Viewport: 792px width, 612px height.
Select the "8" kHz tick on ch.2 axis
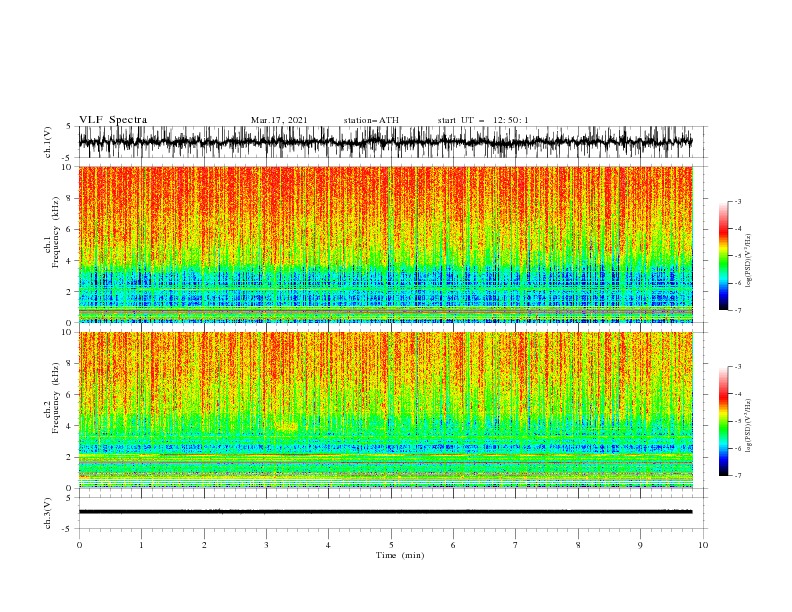(x=69, y=364)
